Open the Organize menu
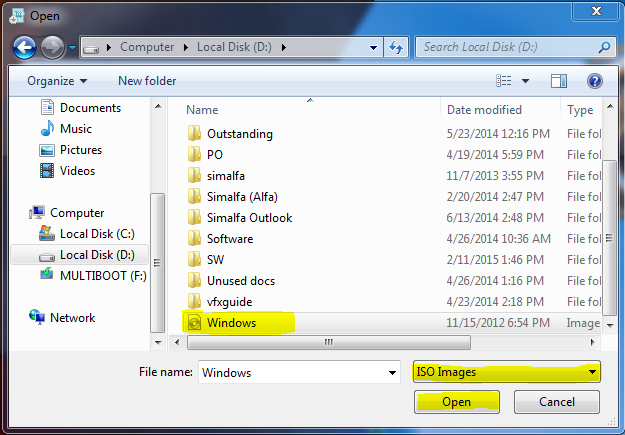The height and width of the screenshot is (435, 625). point(57,81)
